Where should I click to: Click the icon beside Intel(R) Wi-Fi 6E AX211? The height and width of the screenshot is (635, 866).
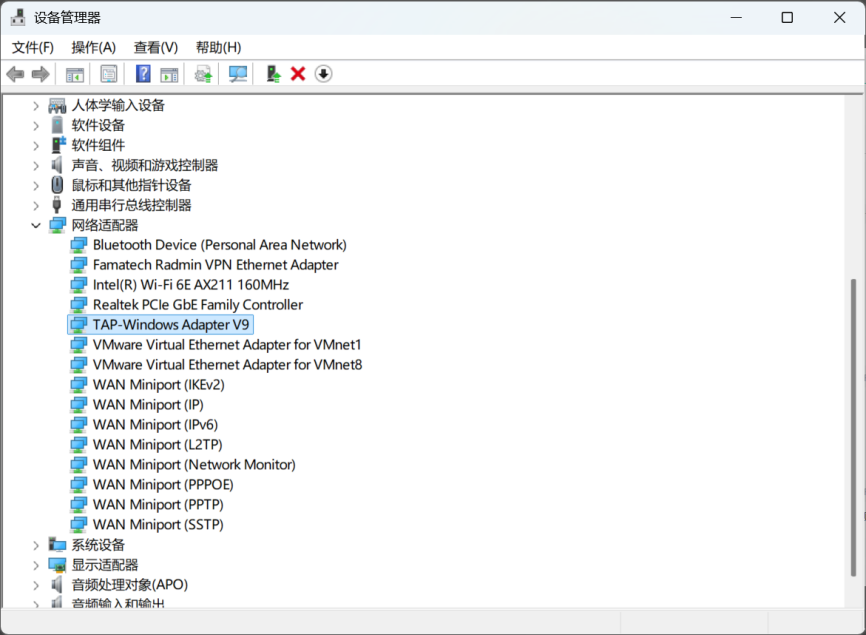[x=79, y=285]
